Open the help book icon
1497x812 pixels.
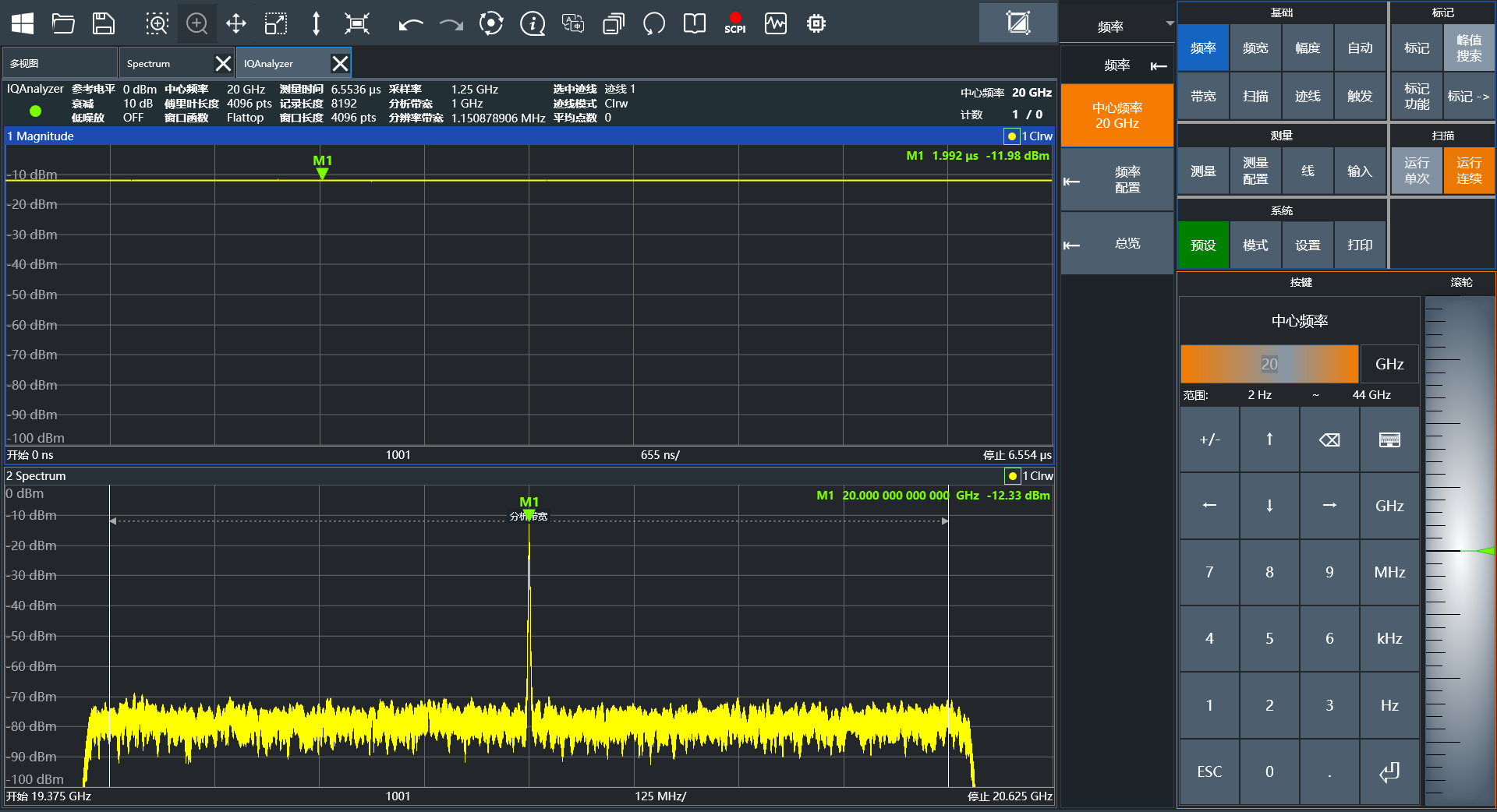[x=695, y=23]
